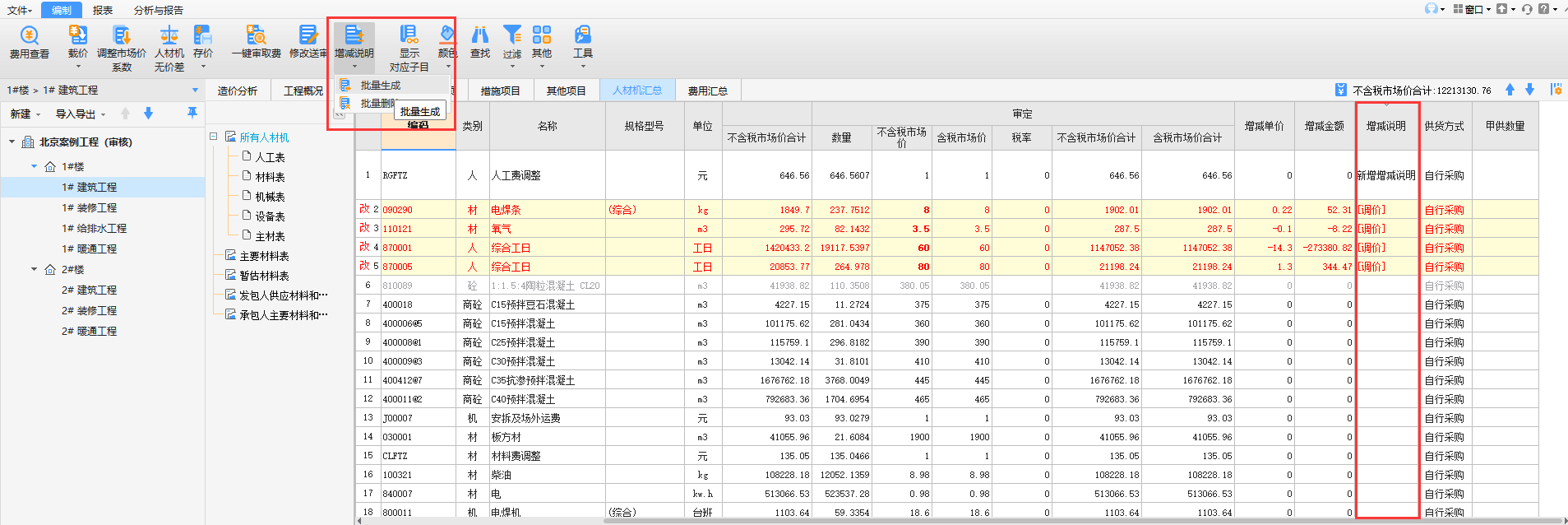The width and height of the screenshot is (1568, 525).
Task: Click the 主要材料表 tree item
Action: coord(264,256)
